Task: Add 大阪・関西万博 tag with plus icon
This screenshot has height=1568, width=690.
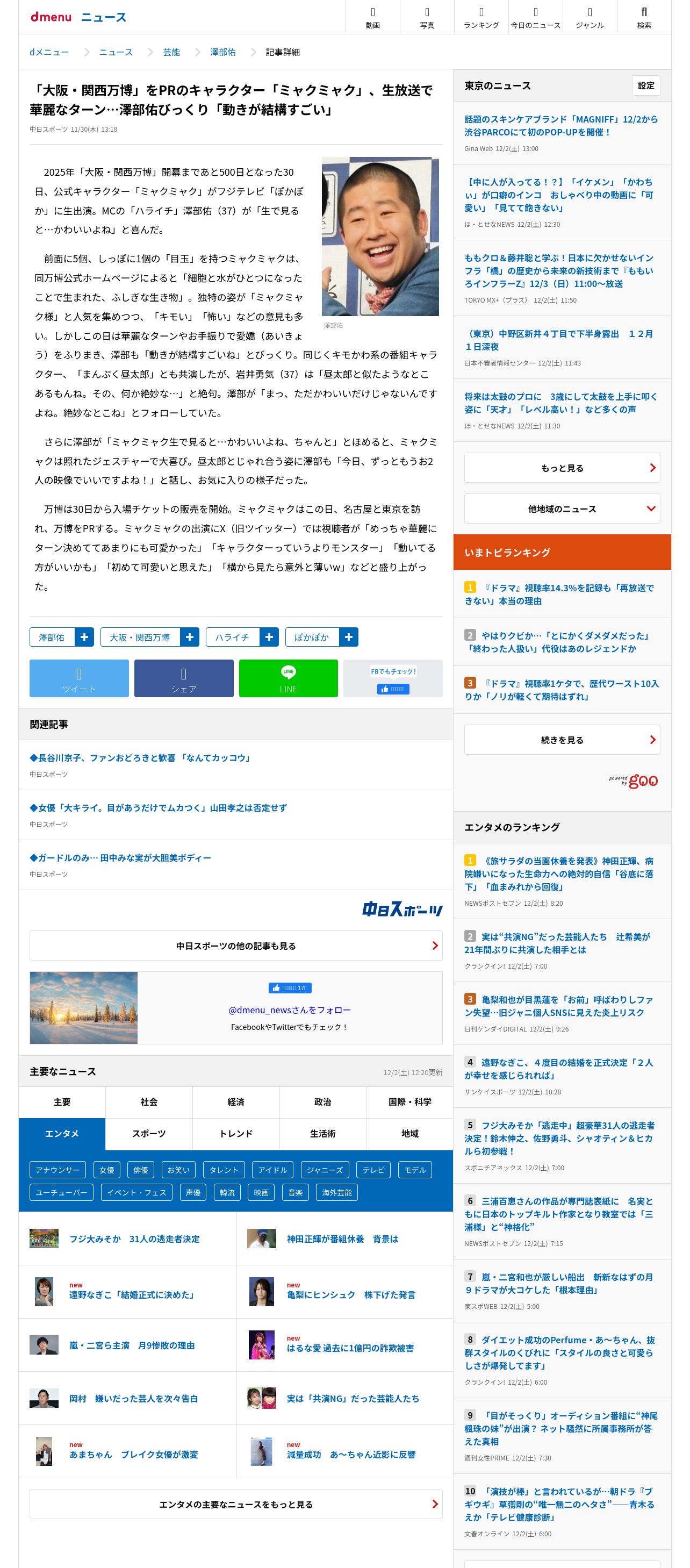Action: [x=189, y=636]
